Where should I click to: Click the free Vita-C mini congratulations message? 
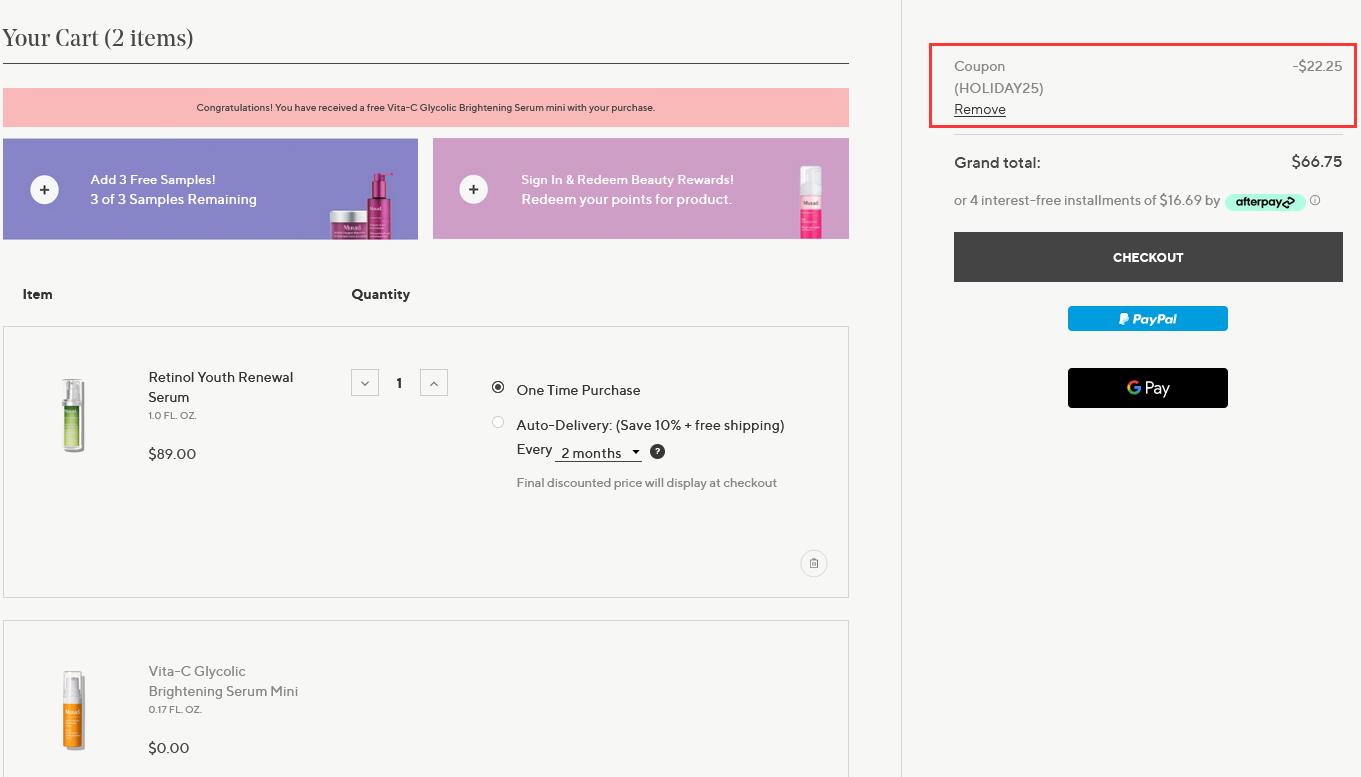point(426,107)
